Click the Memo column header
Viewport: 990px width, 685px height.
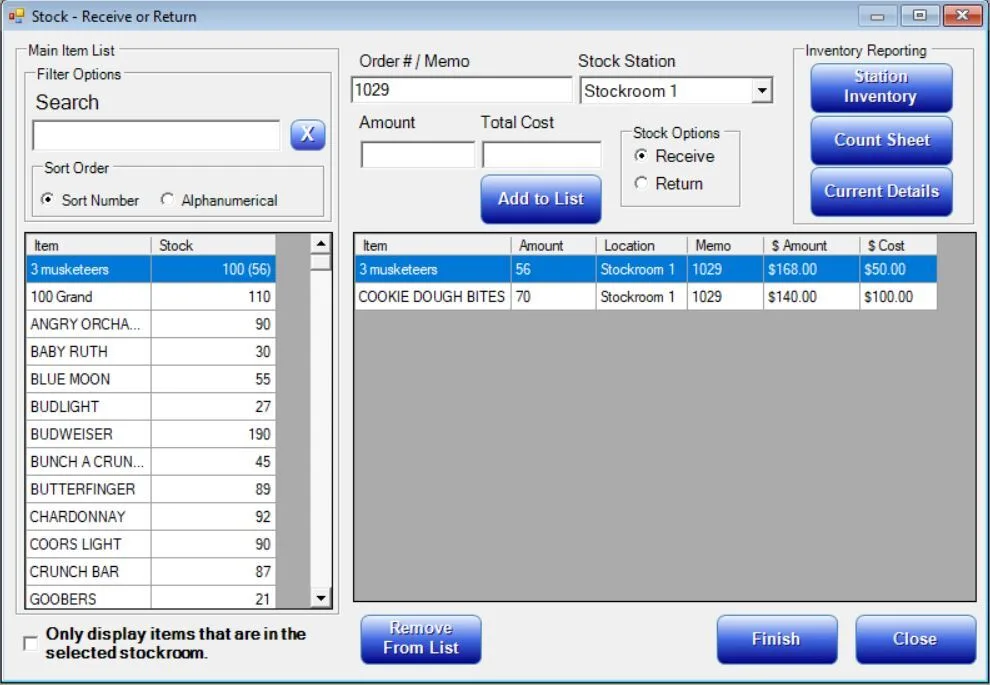(x=725, y=245)
